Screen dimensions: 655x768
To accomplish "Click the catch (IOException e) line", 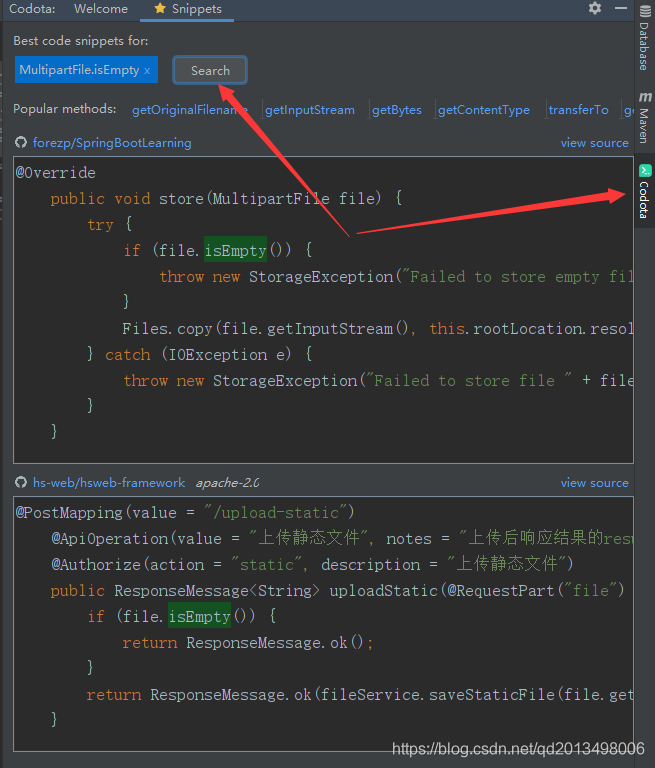I will pos(200,354).
